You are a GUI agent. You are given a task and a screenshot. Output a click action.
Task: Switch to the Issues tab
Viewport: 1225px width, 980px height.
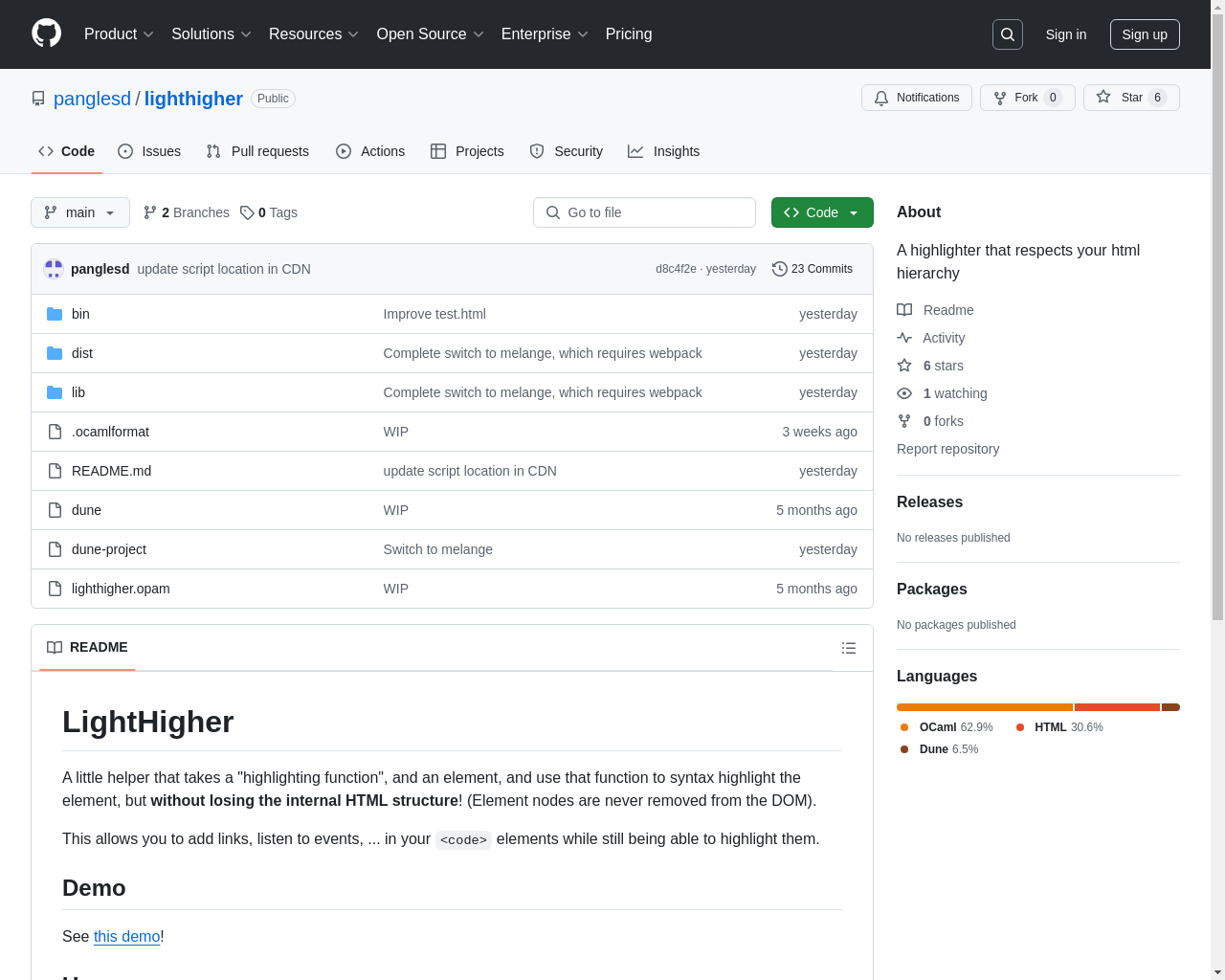[149, 151]
